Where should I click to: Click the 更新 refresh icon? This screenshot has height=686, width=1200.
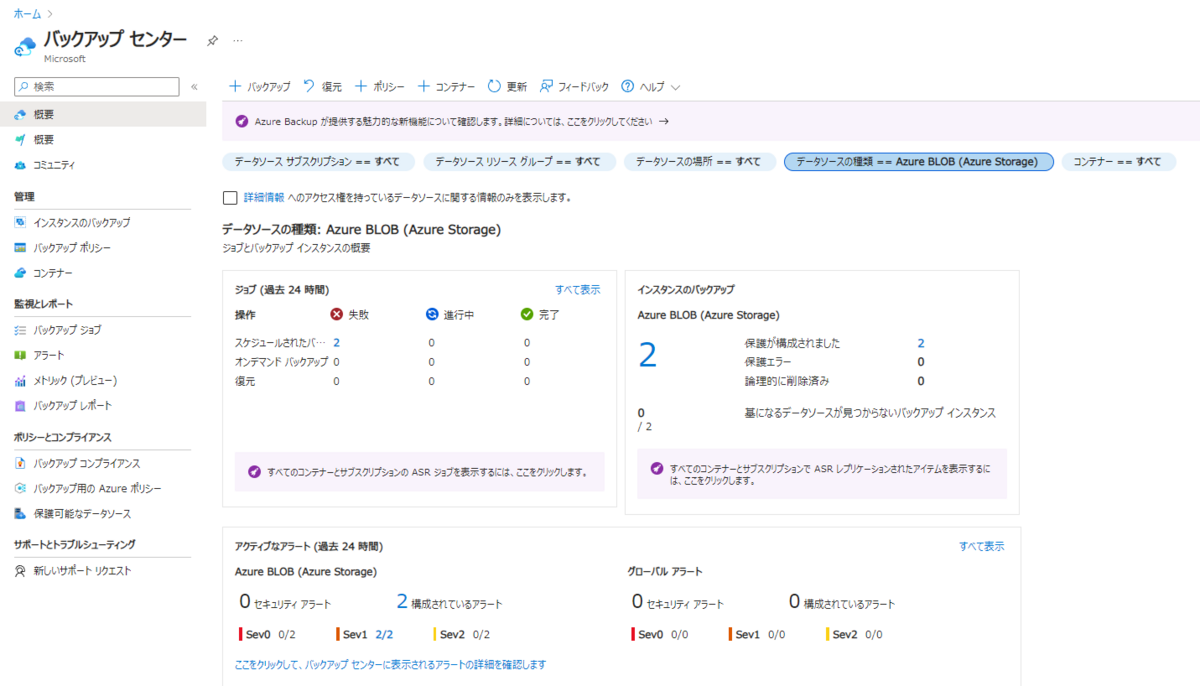tap(494, 87)
